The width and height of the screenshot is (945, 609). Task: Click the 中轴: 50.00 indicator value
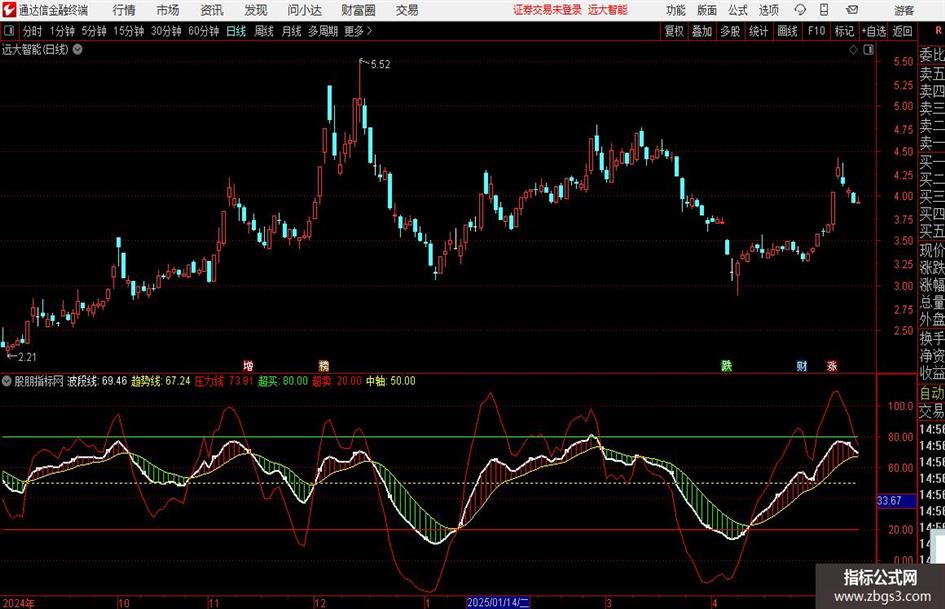[x=391, y=381]
